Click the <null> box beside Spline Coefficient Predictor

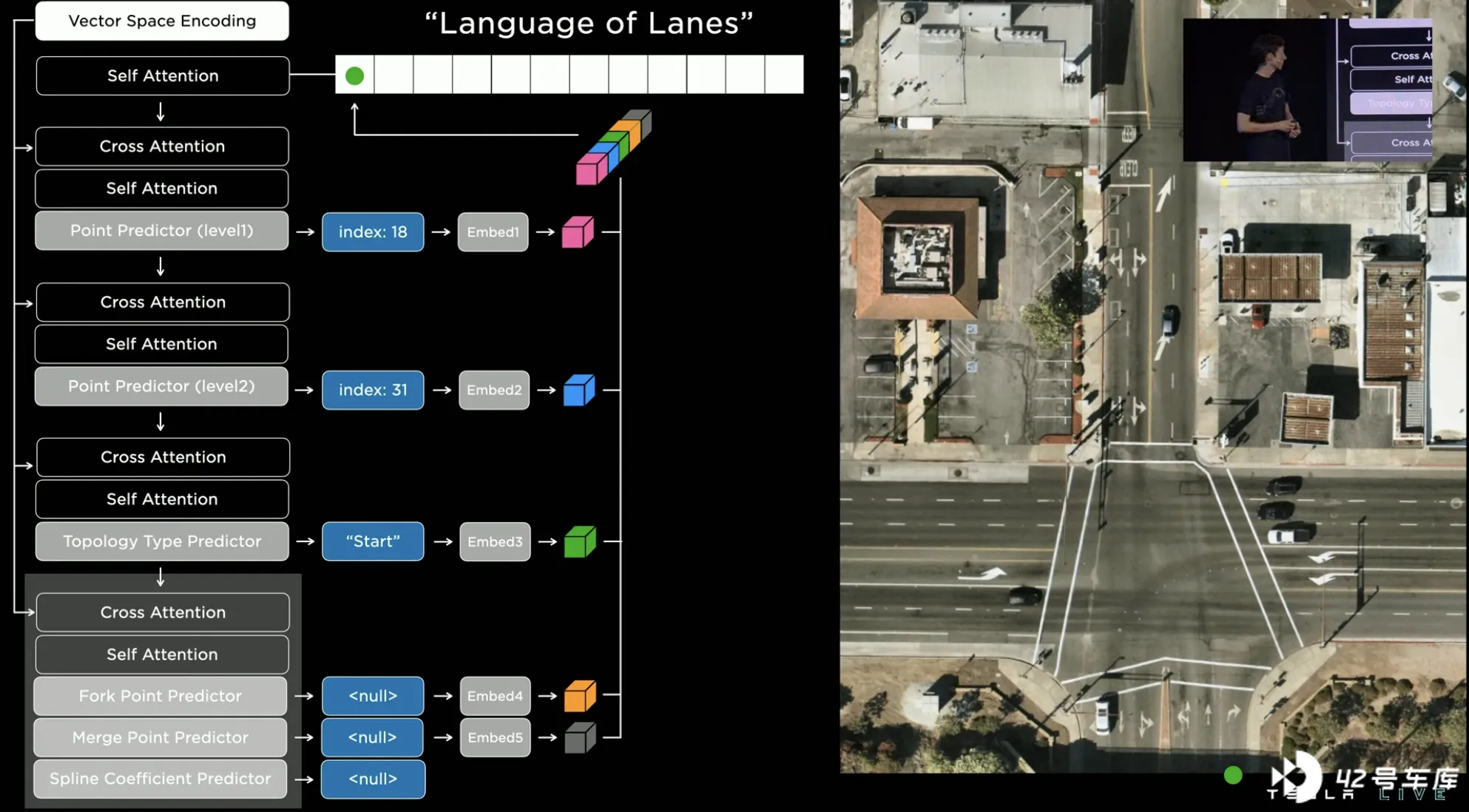[x=373, y=779]
